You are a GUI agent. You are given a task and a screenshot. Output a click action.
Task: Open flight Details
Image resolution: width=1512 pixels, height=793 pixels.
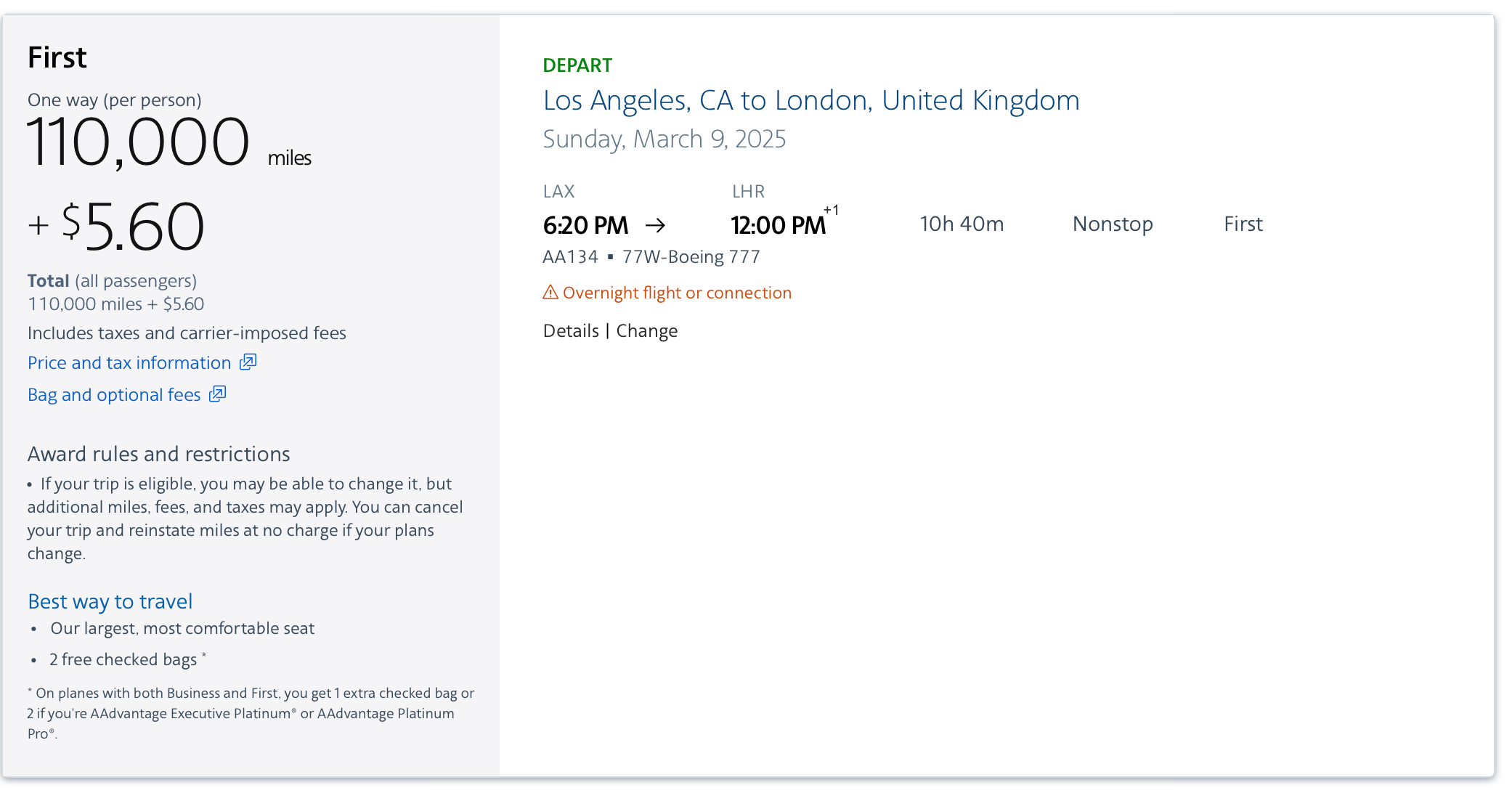pyautogui.click(x=571, y=331)
